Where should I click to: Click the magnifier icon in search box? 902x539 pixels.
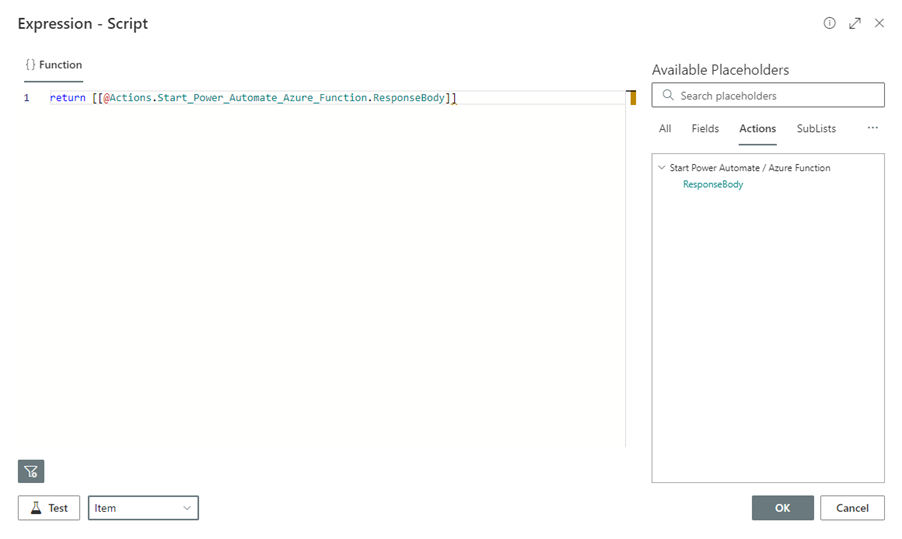[667, 95]
